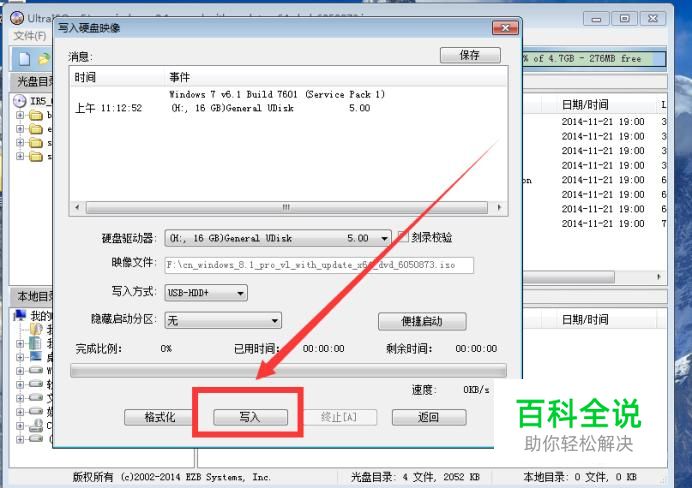Expand the C optical drive node
692x488 pixels.
pos(20,426)
